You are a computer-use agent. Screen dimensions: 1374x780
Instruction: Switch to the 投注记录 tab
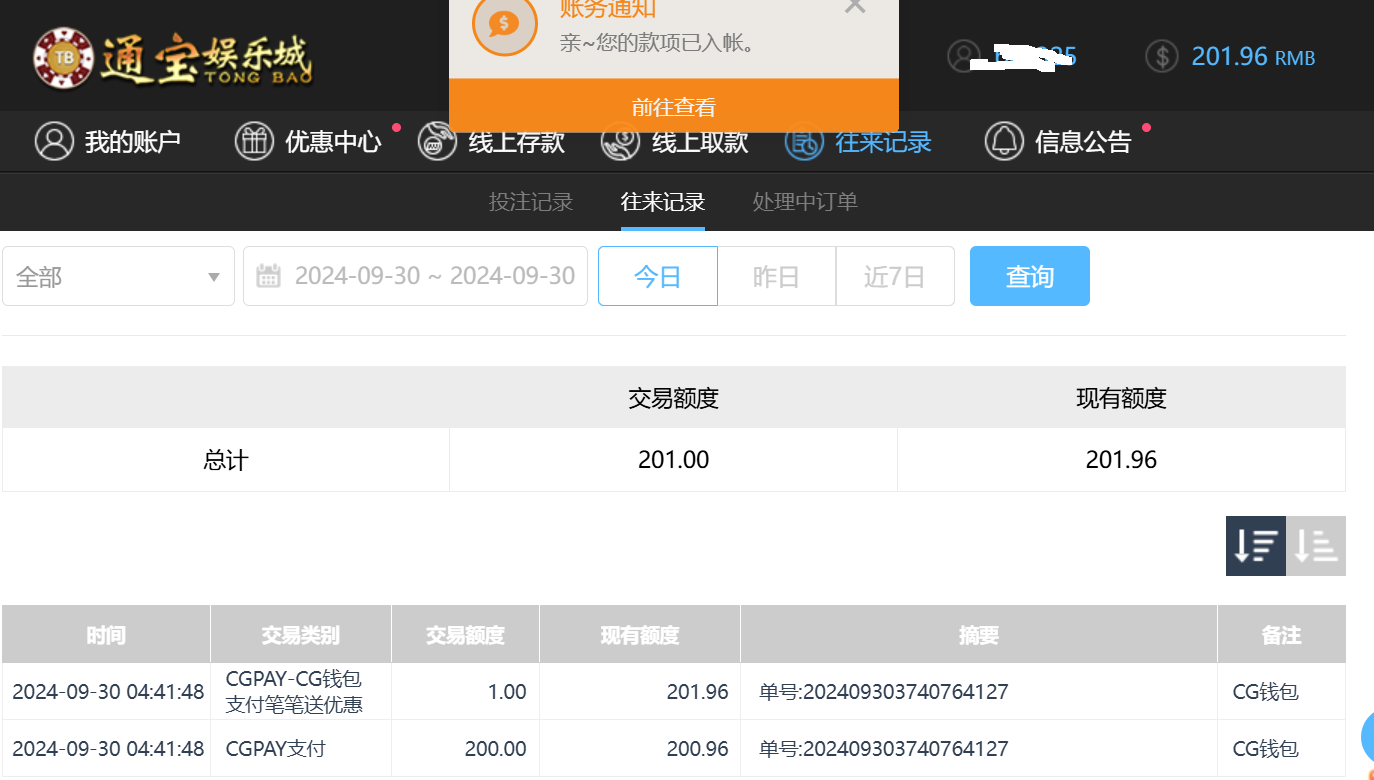tap(530, 202)
